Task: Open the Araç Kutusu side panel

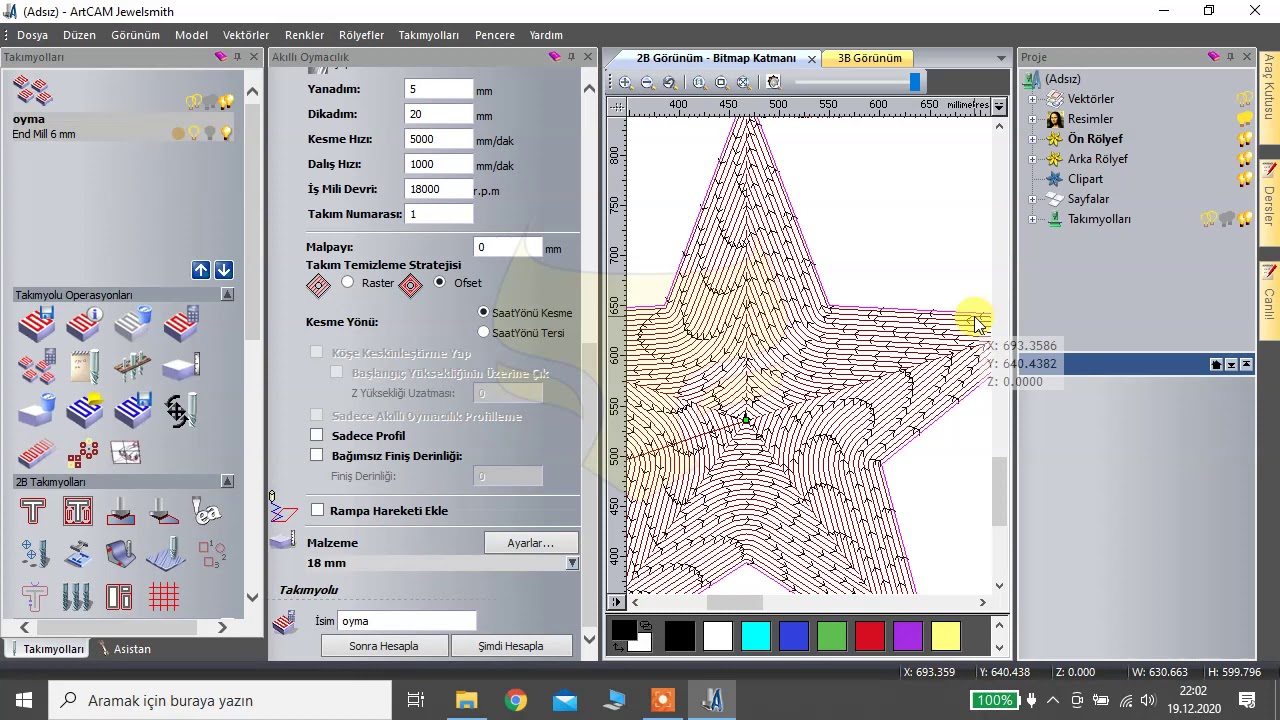Action: coord(1269,100)
